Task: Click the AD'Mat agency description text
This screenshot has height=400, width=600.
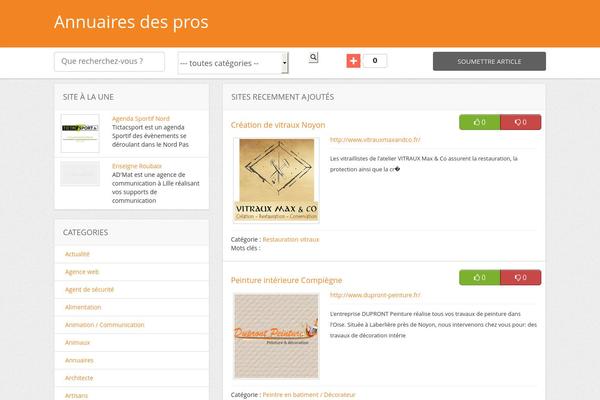Action: 155,188
